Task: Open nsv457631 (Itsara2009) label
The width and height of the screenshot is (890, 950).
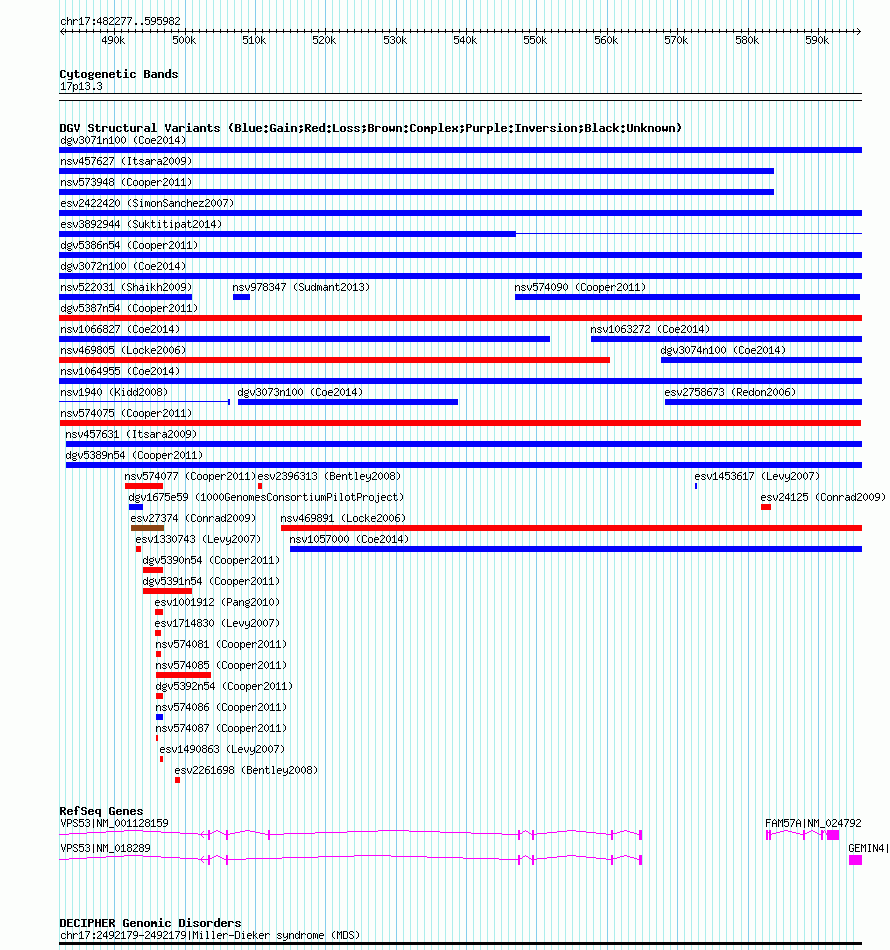Action: [x=131, y=434]
